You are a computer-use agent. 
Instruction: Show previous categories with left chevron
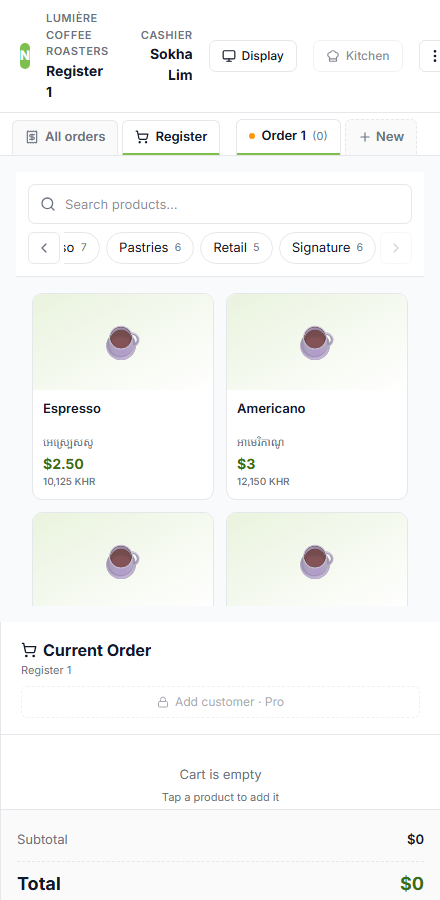click(x=44, y=248)
